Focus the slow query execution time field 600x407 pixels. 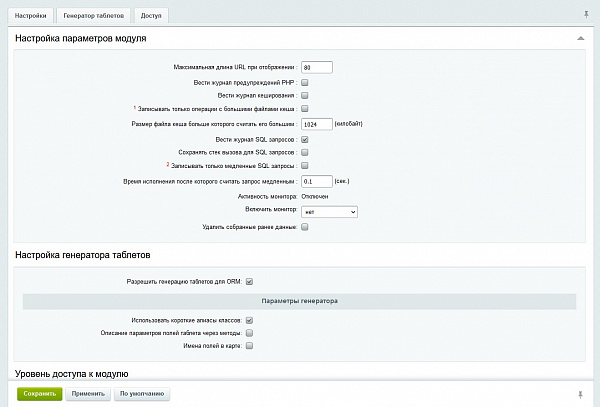316,181
